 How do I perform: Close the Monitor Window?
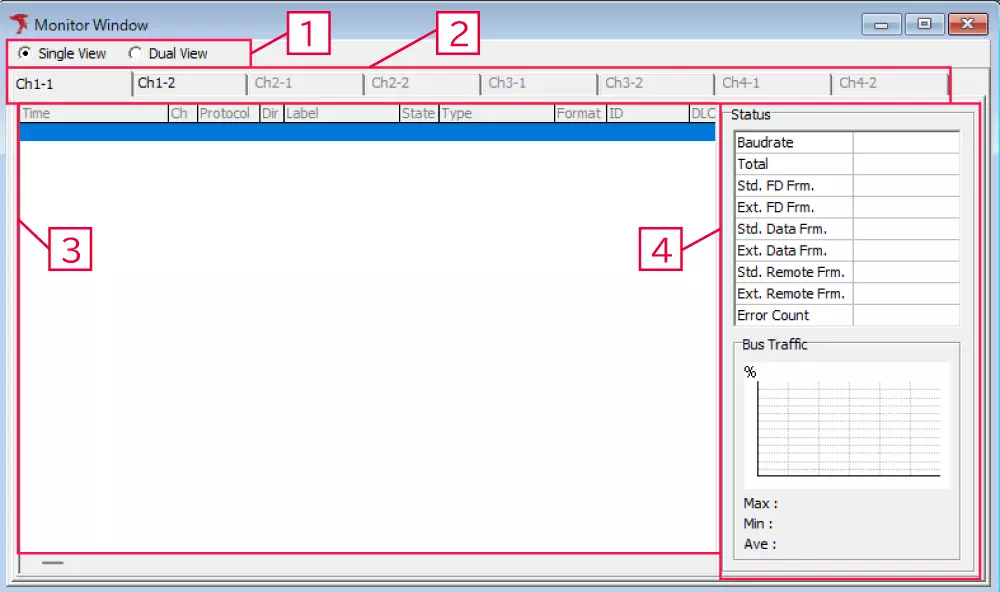click(967, 25)
